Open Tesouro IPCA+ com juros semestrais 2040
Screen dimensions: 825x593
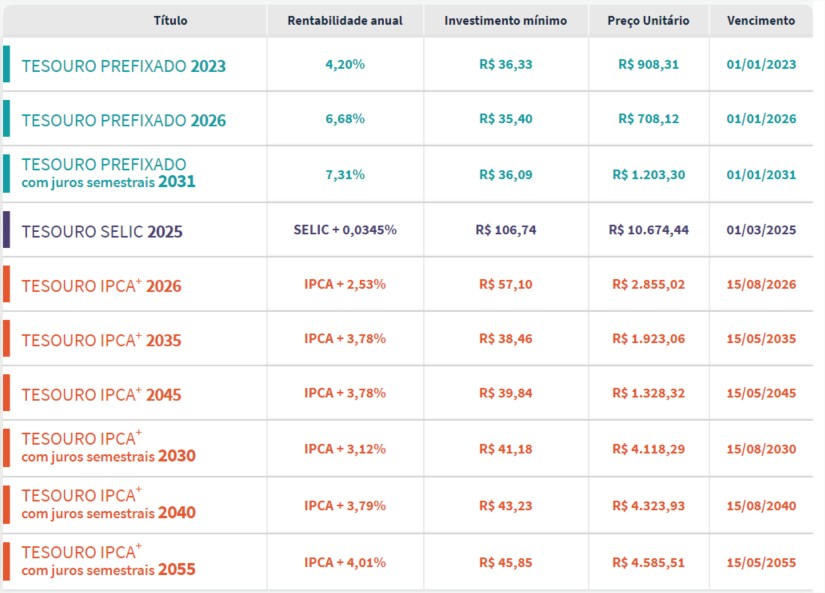(x=108, y=504)
